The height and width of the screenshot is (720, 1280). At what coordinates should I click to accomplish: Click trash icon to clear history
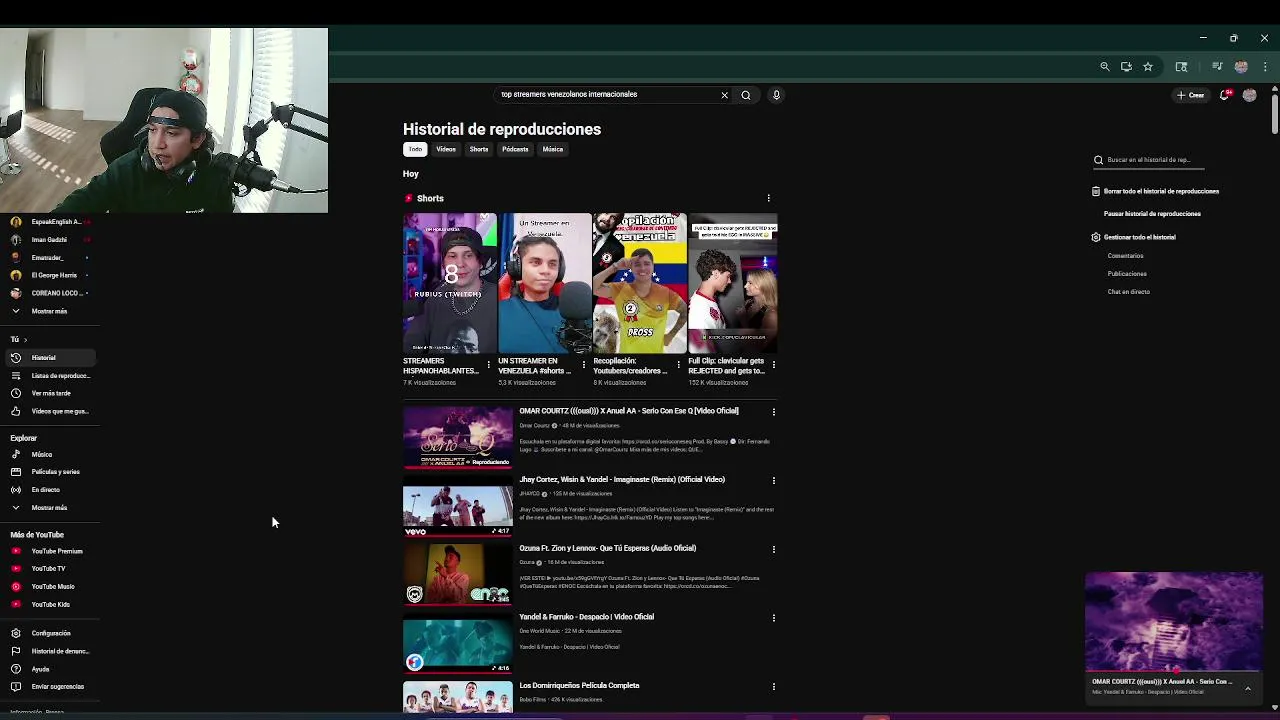pos(1096,191)
